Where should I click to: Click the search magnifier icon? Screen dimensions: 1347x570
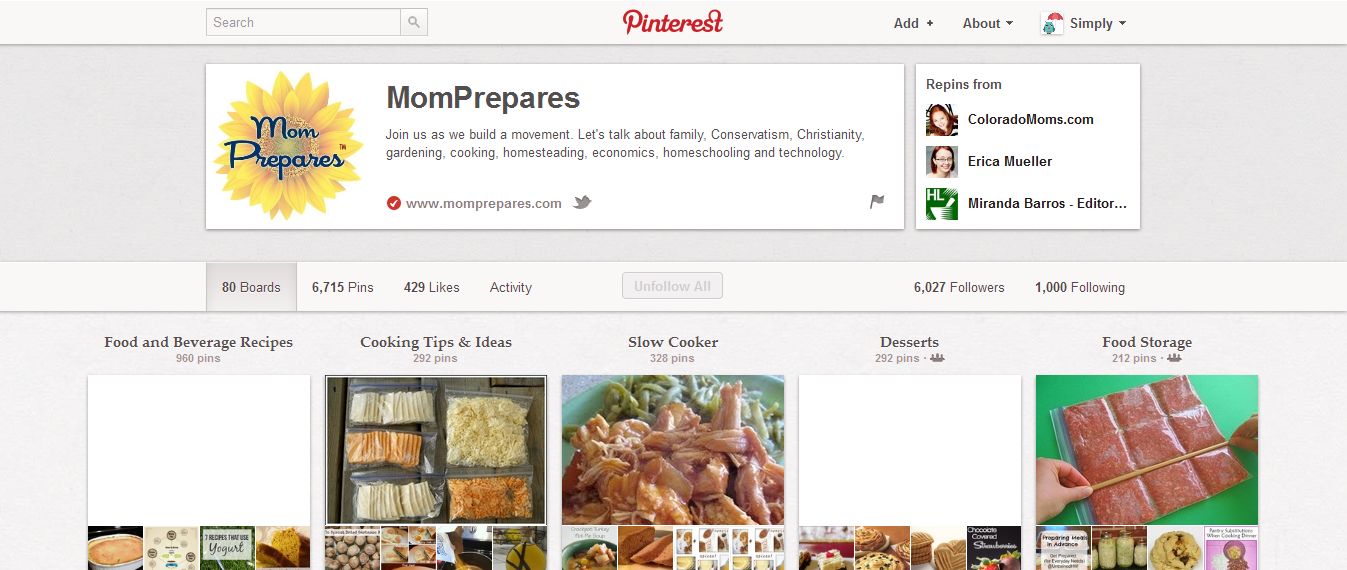[414, 22]
